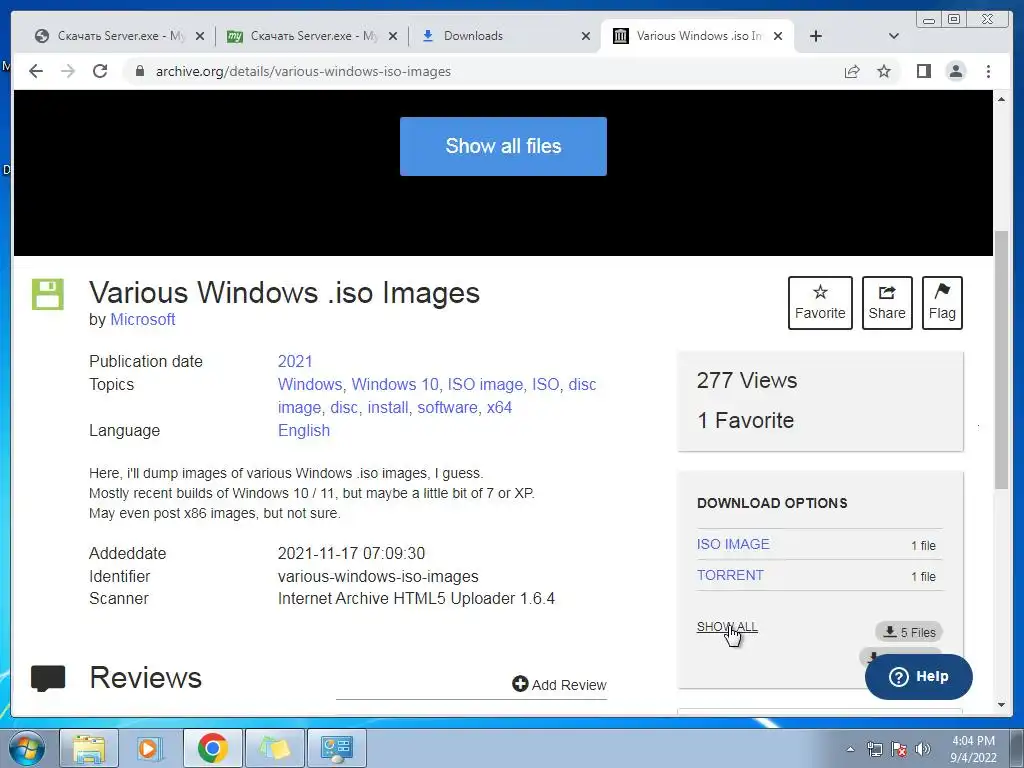Open the Microsoft creator link
Viewport: 1024px width, 768px height.
pos(142,319)
